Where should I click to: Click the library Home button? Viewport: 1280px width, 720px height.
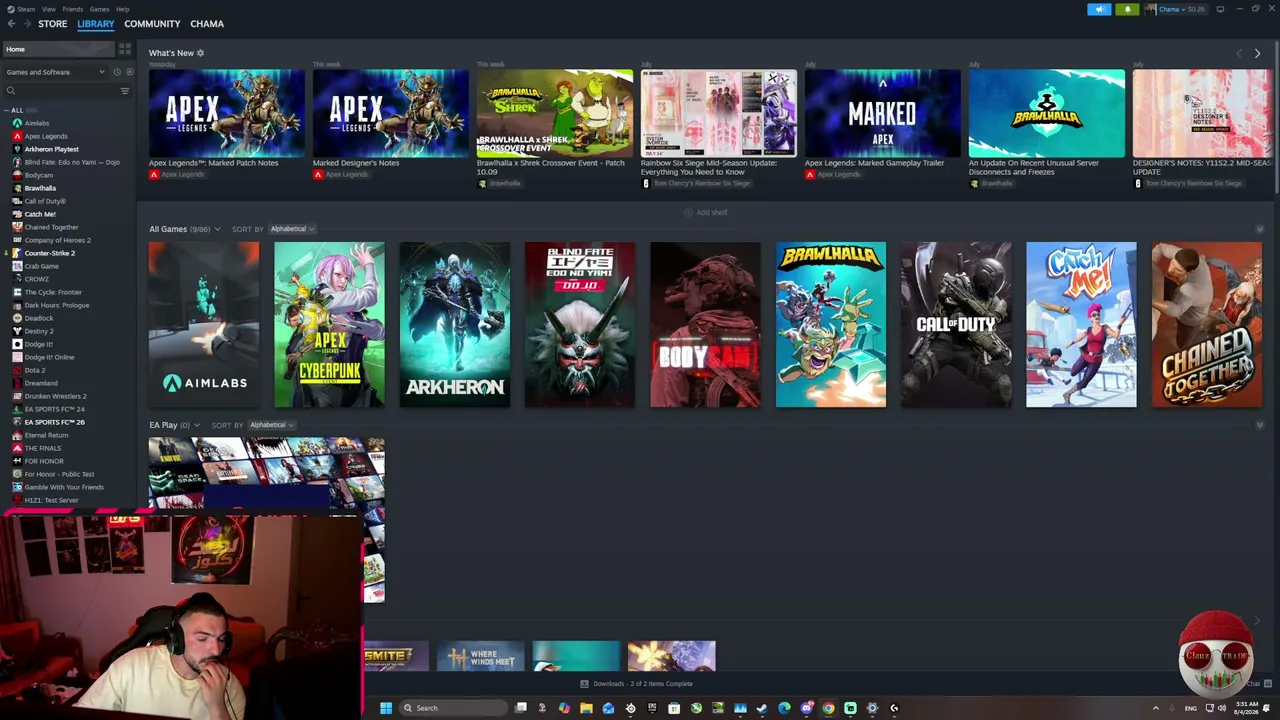tap(58, 49)
